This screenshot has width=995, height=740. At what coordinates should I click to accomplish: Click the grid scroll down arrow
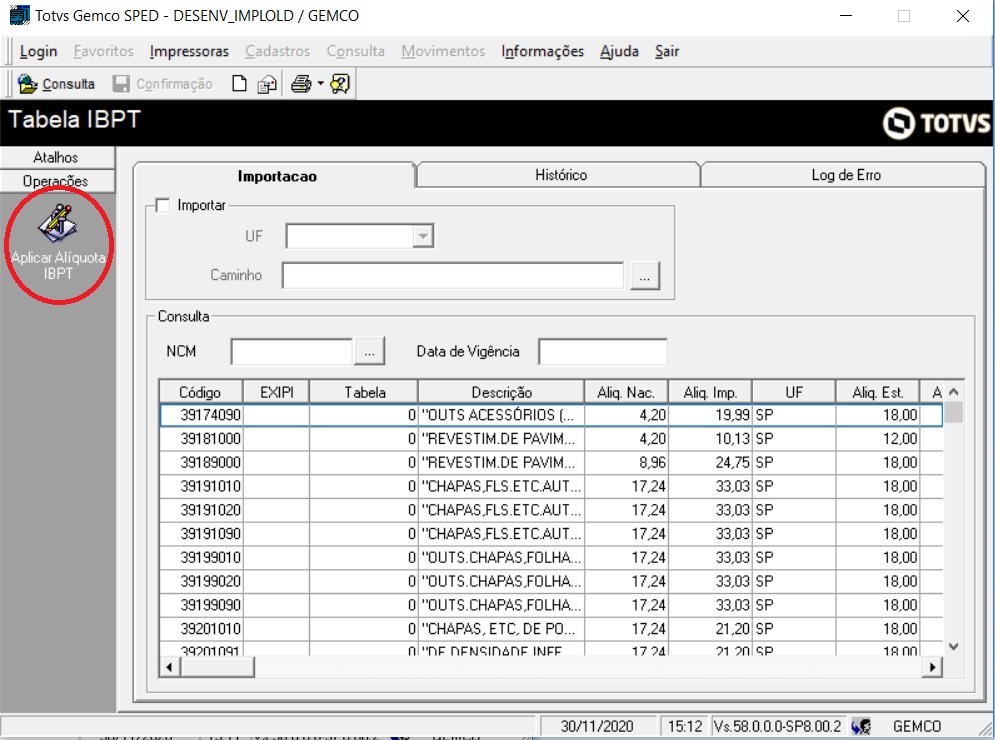click(953, 646)
